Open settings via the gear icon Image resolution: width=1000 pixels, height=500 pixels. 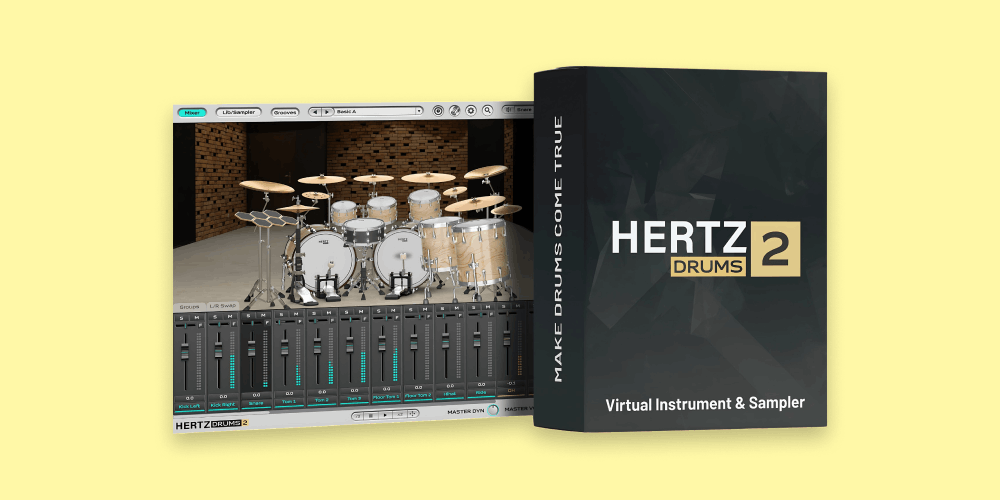471,110
